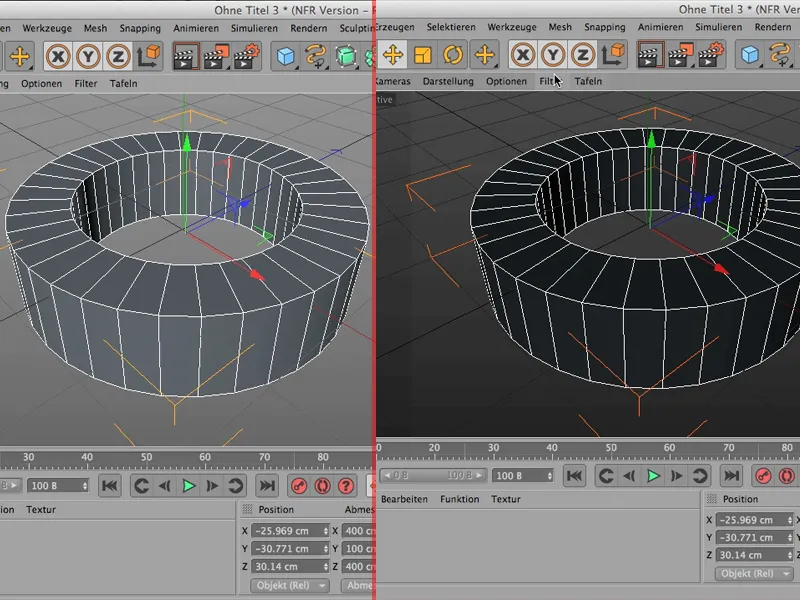Screen dimensions: 800x600
Task: Open Objekt (Rel) dropdown in right window
Action: click(754, 573)
